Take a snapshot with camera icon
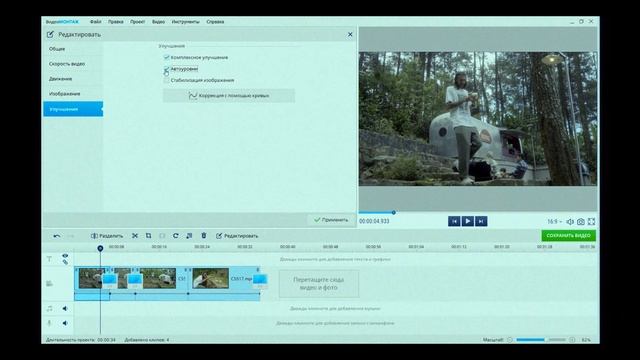This screenshot has height=360, width=640. (580, 222)
